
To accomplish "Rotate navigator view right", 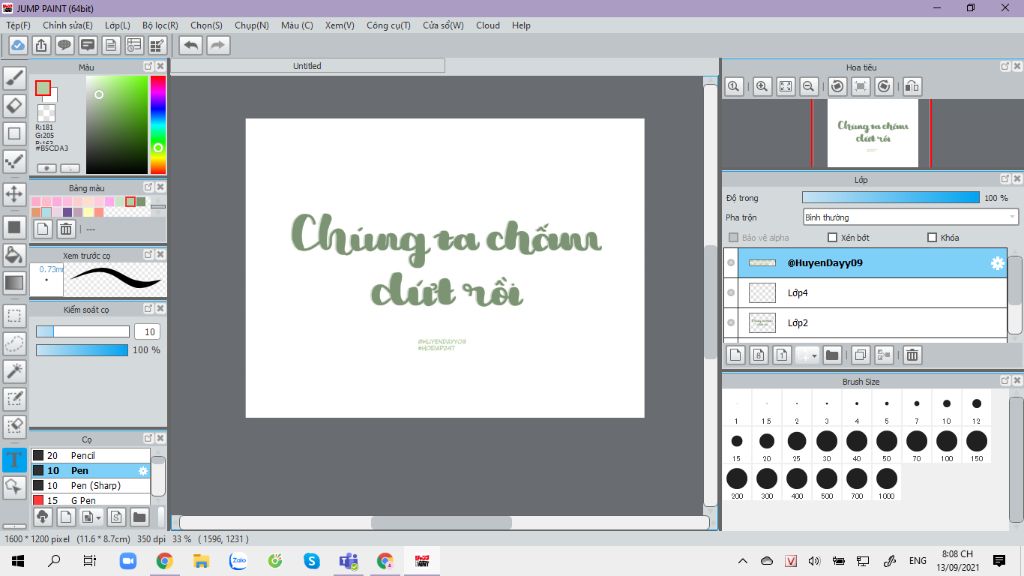I will click(884, 86).
